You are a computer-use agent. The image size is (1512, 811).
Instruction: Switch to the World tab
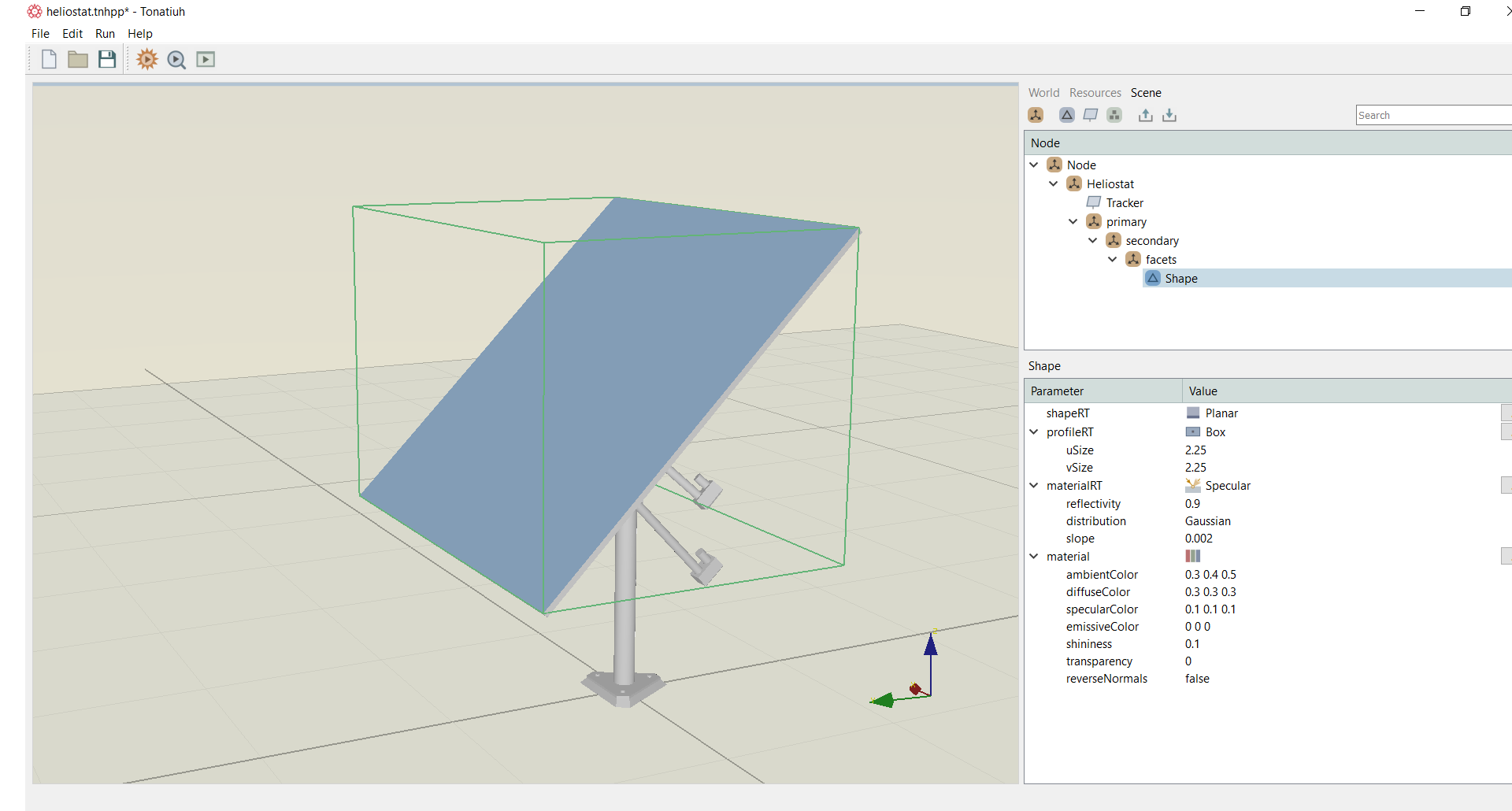point(1043,93)
